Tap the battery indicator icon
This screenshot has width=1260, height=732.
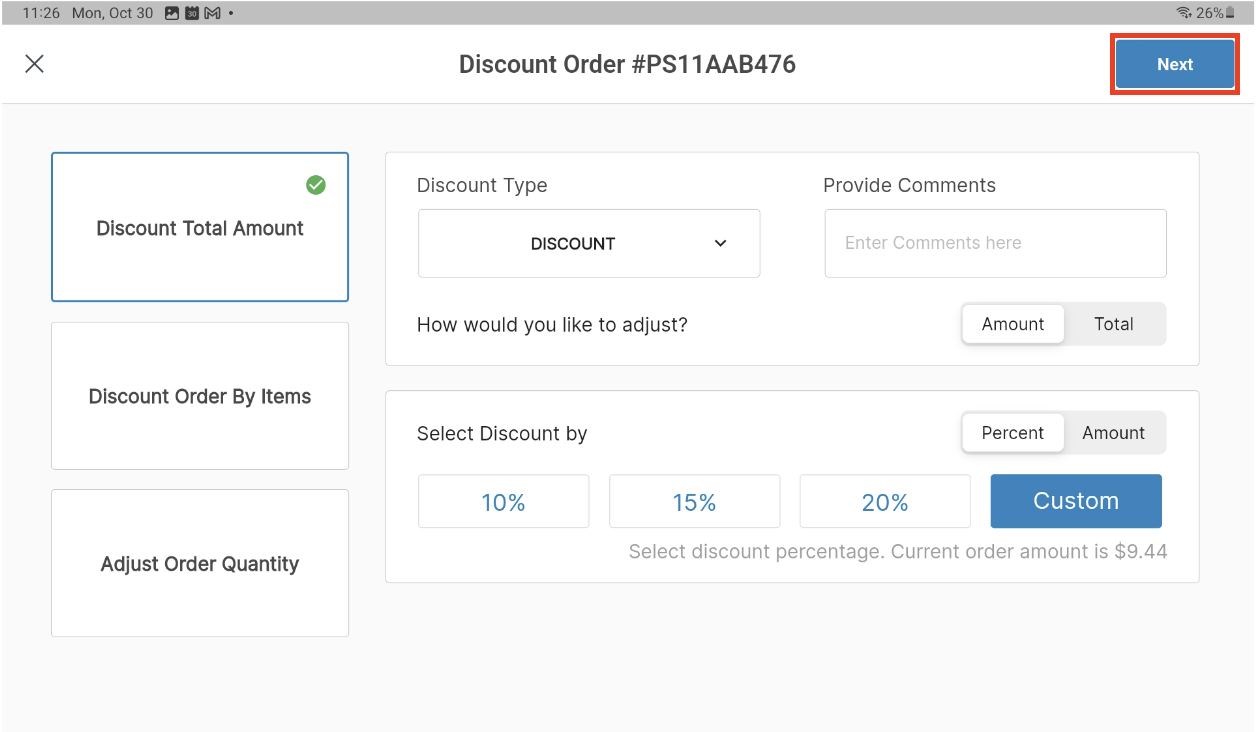pos(1231,13)
